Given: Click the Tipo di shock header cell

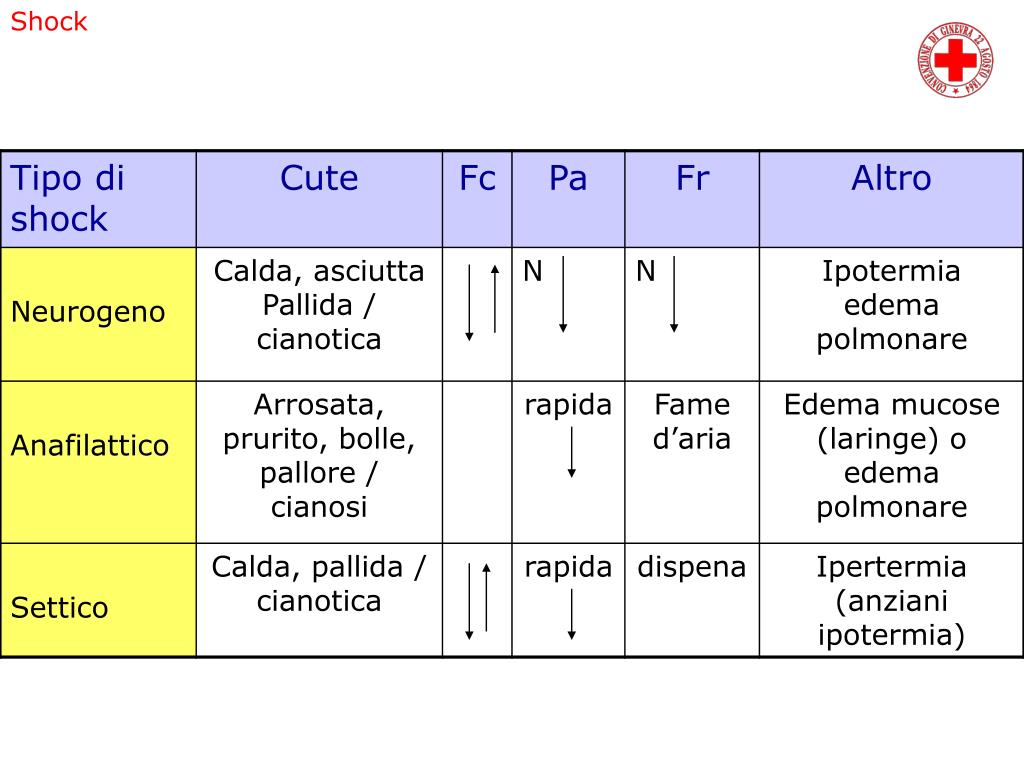Looking at the screenshot, I should (x=99, y=199).
